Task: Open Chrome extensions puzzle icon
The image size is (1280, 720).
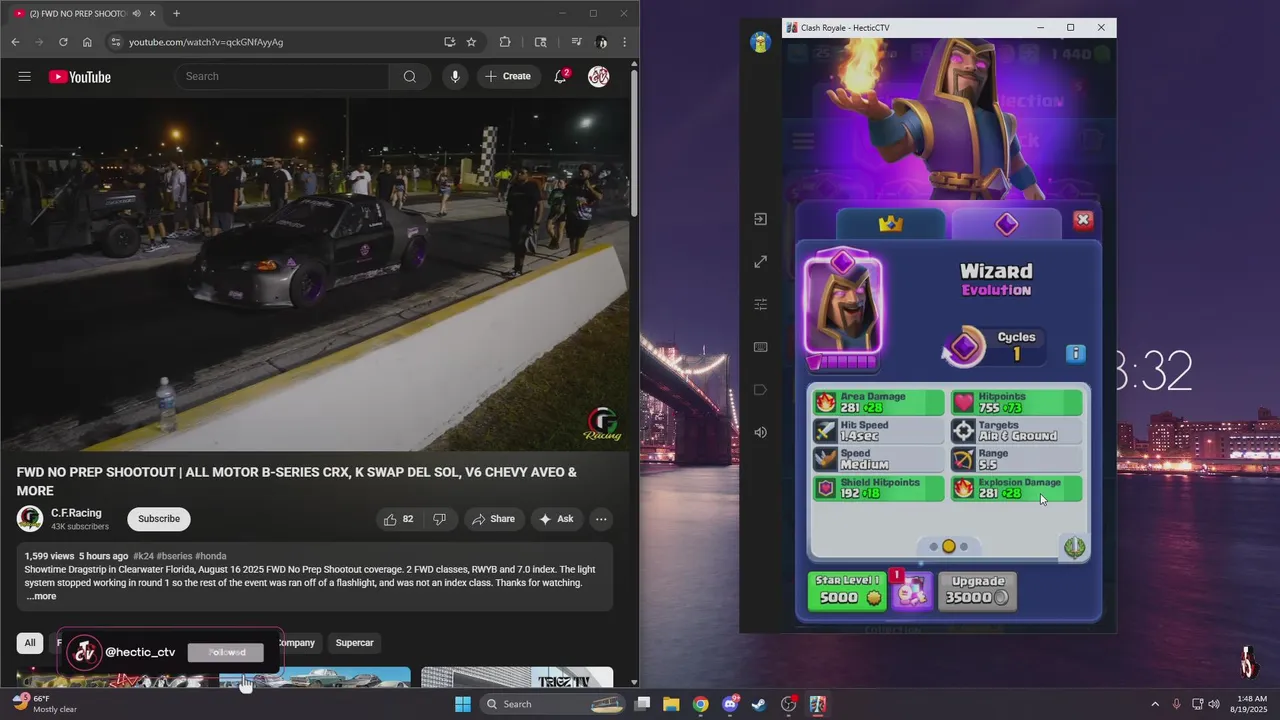Action: pos(505,42)
